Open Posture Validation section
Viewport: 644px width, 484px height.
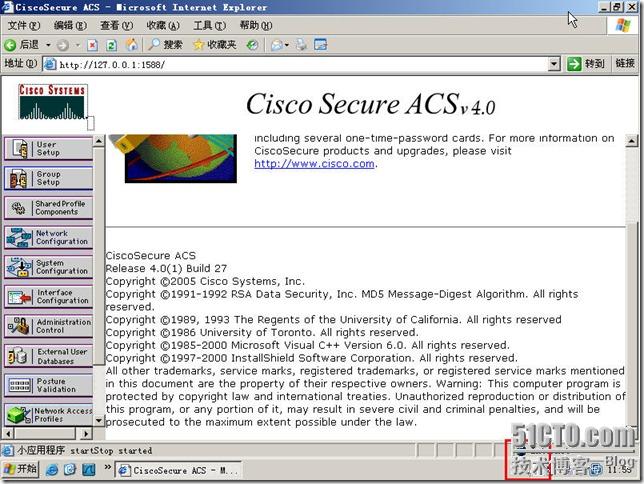(48, 385)
